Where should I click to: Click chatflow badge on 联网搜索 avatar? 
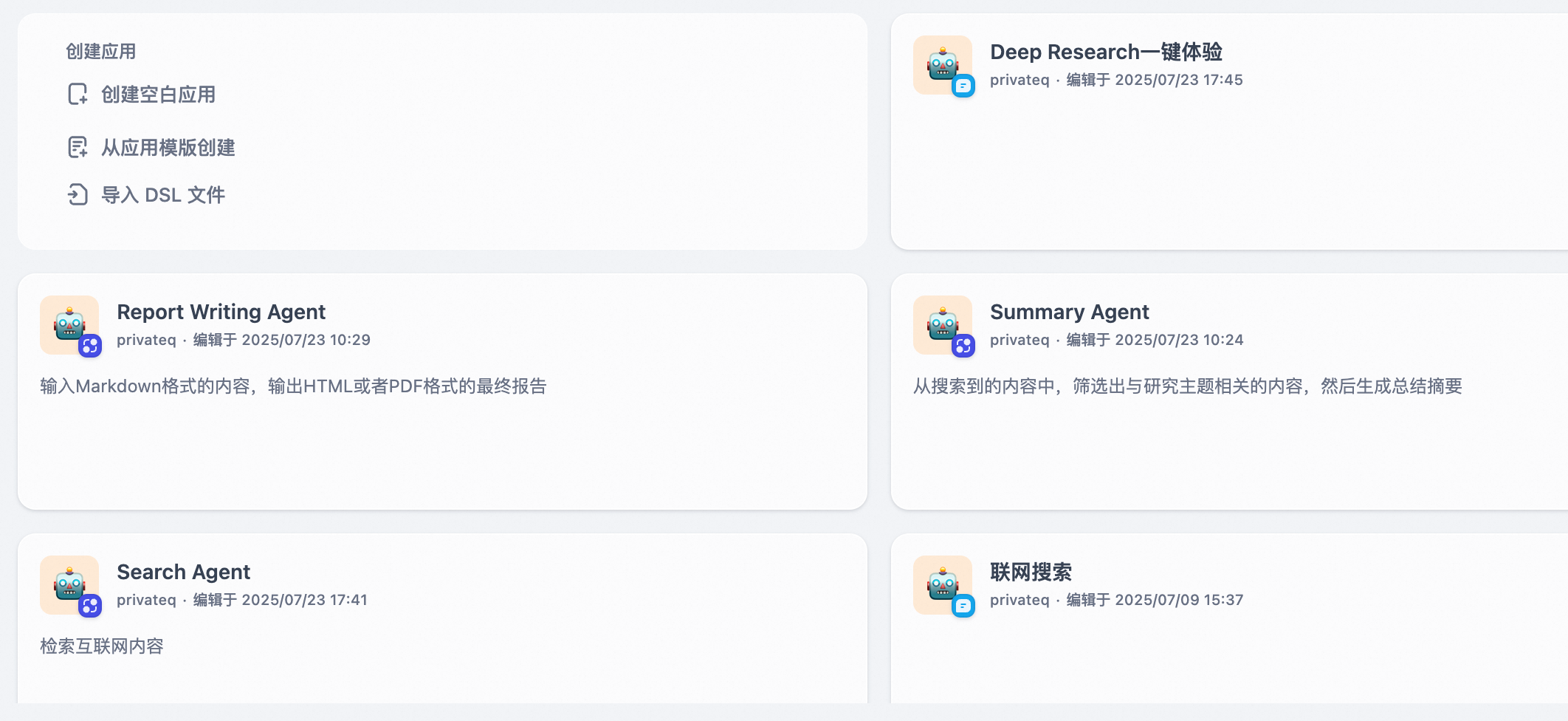coord(963,606)
